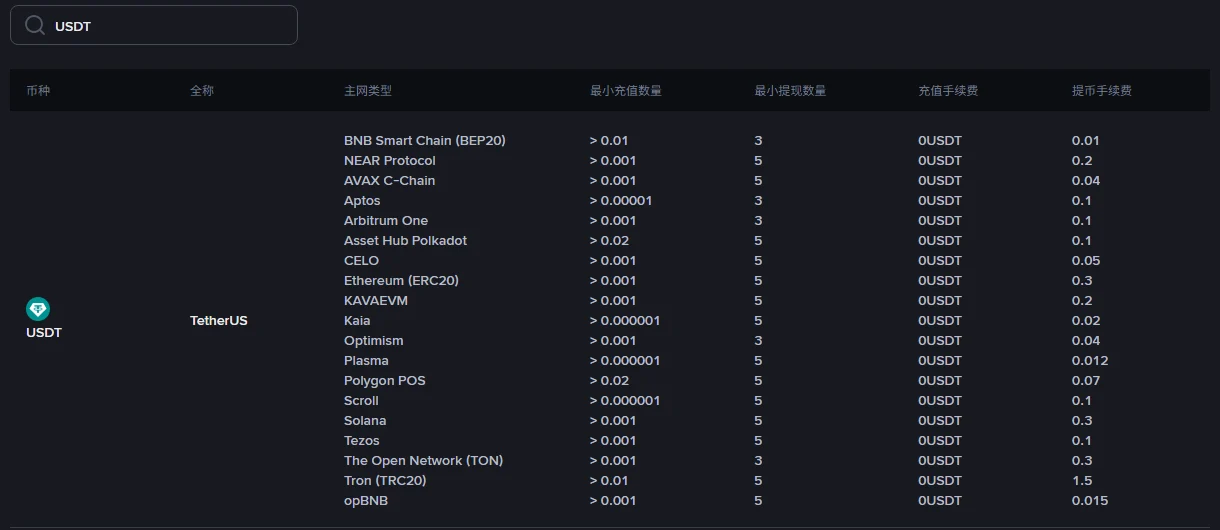Viewport: 1220px width, 530px height.
Task: Select the KAVAEVM network row
Action: (376, 301)
